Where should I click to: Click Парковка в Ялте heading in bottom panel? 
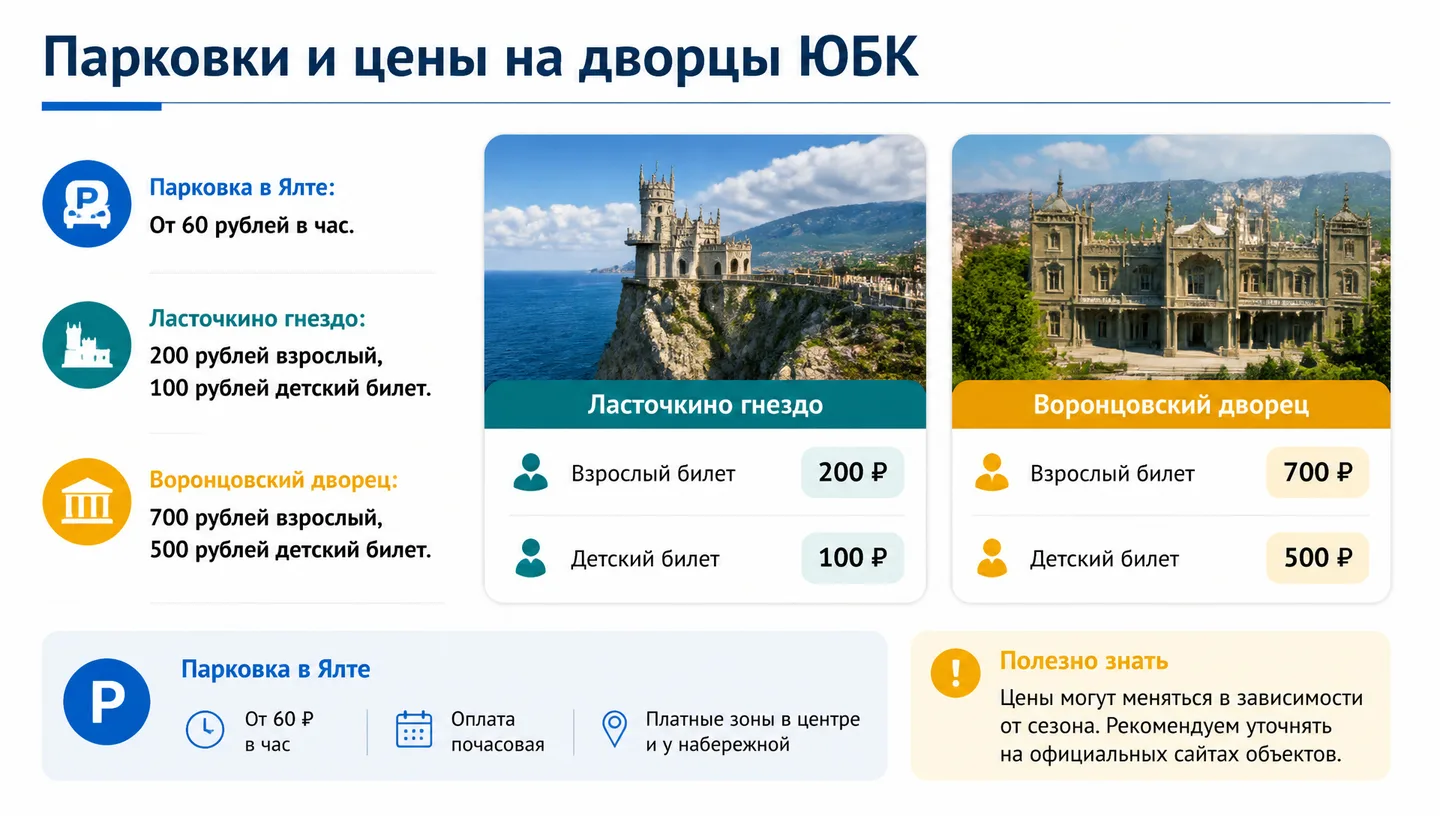[x=275, y=669]
